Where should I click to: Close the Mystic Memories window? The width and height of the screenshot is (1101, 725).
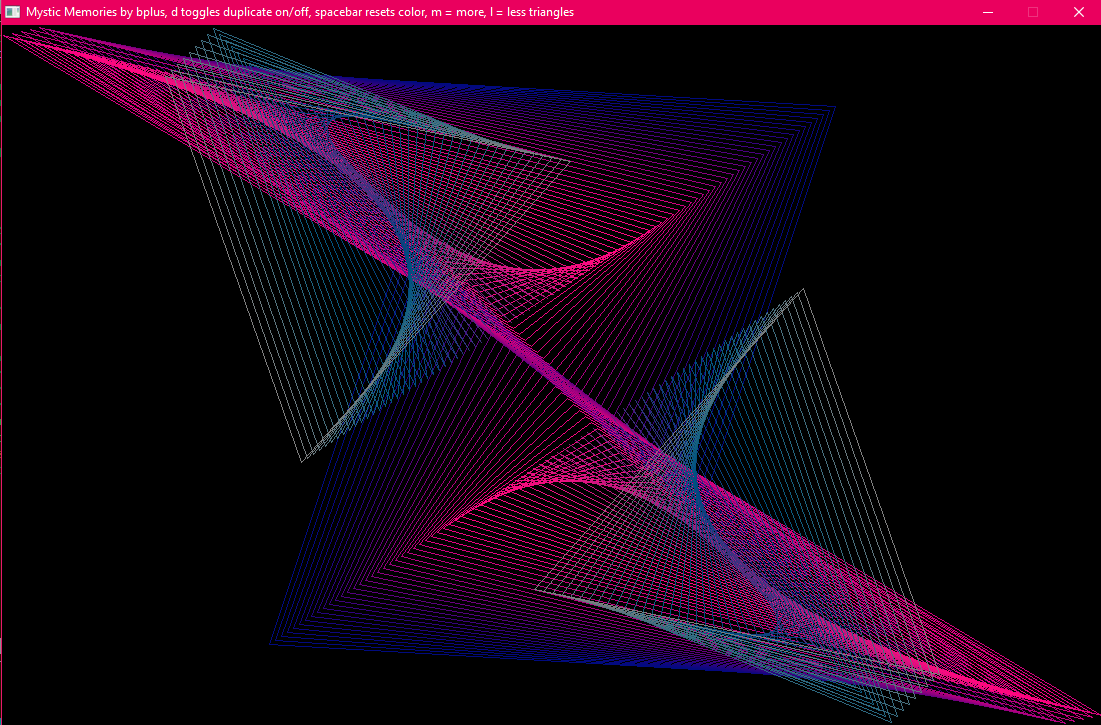[x=1079, y=12]
